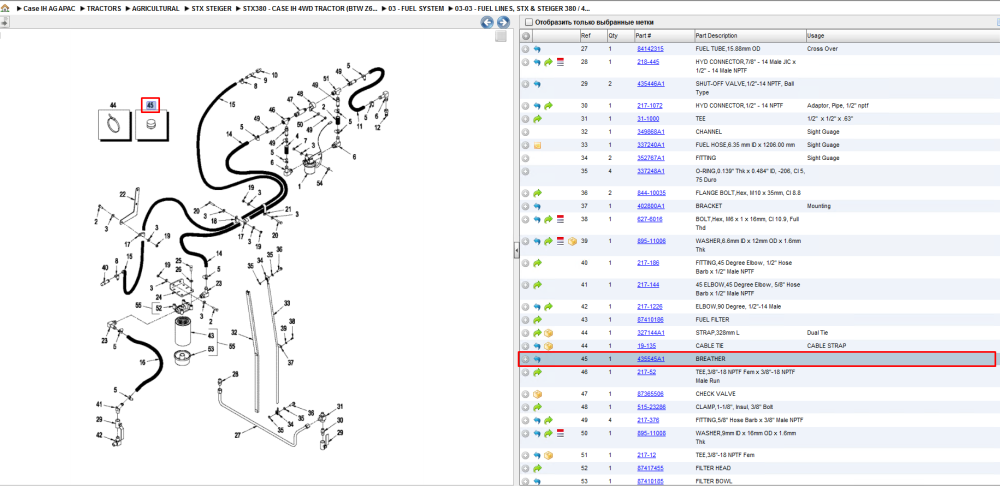Click package icon in STRAP 328mm row
This screenshot has width=1000, height=486.
[x=548, y=333]
